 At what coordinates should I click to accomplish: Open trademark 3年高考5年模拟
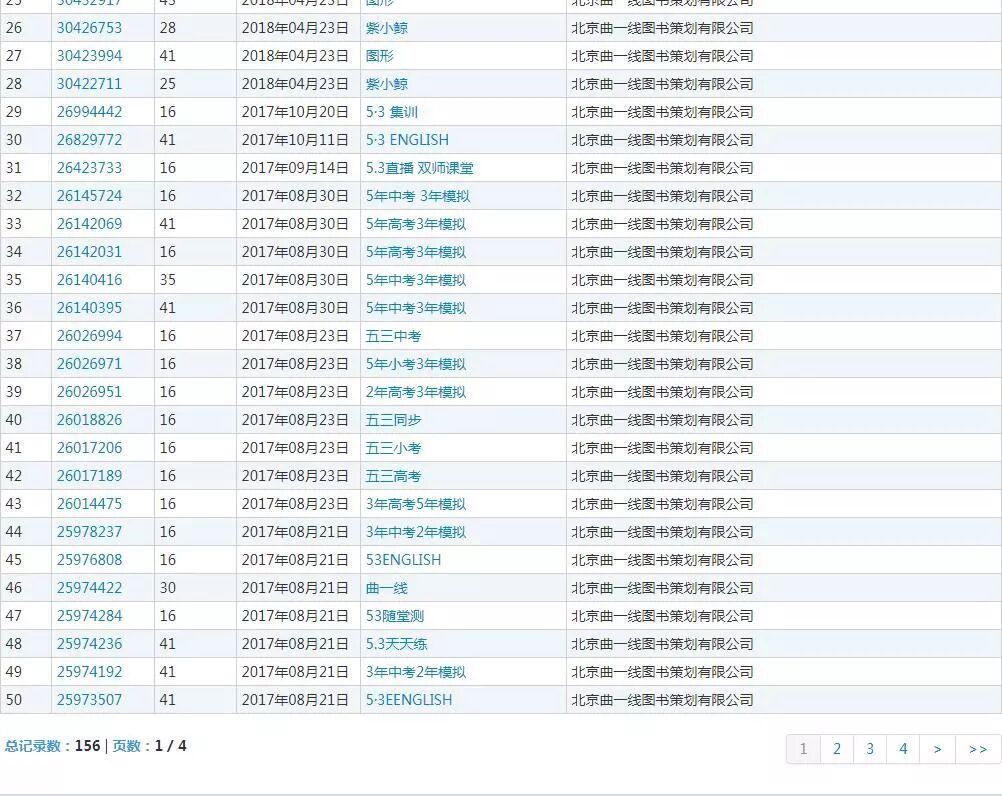pos(416,504)
